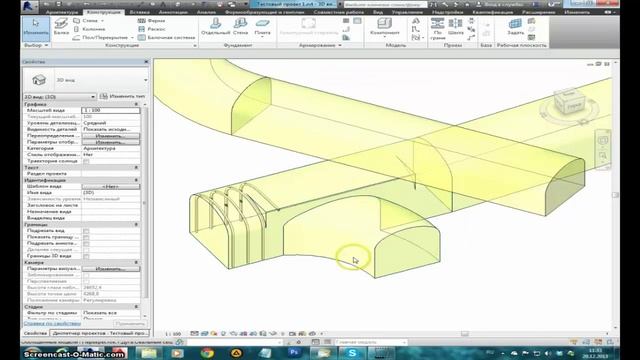
Task: Pick the Стена foundation tool in Фундамент panel
Action: pos(240,27)
